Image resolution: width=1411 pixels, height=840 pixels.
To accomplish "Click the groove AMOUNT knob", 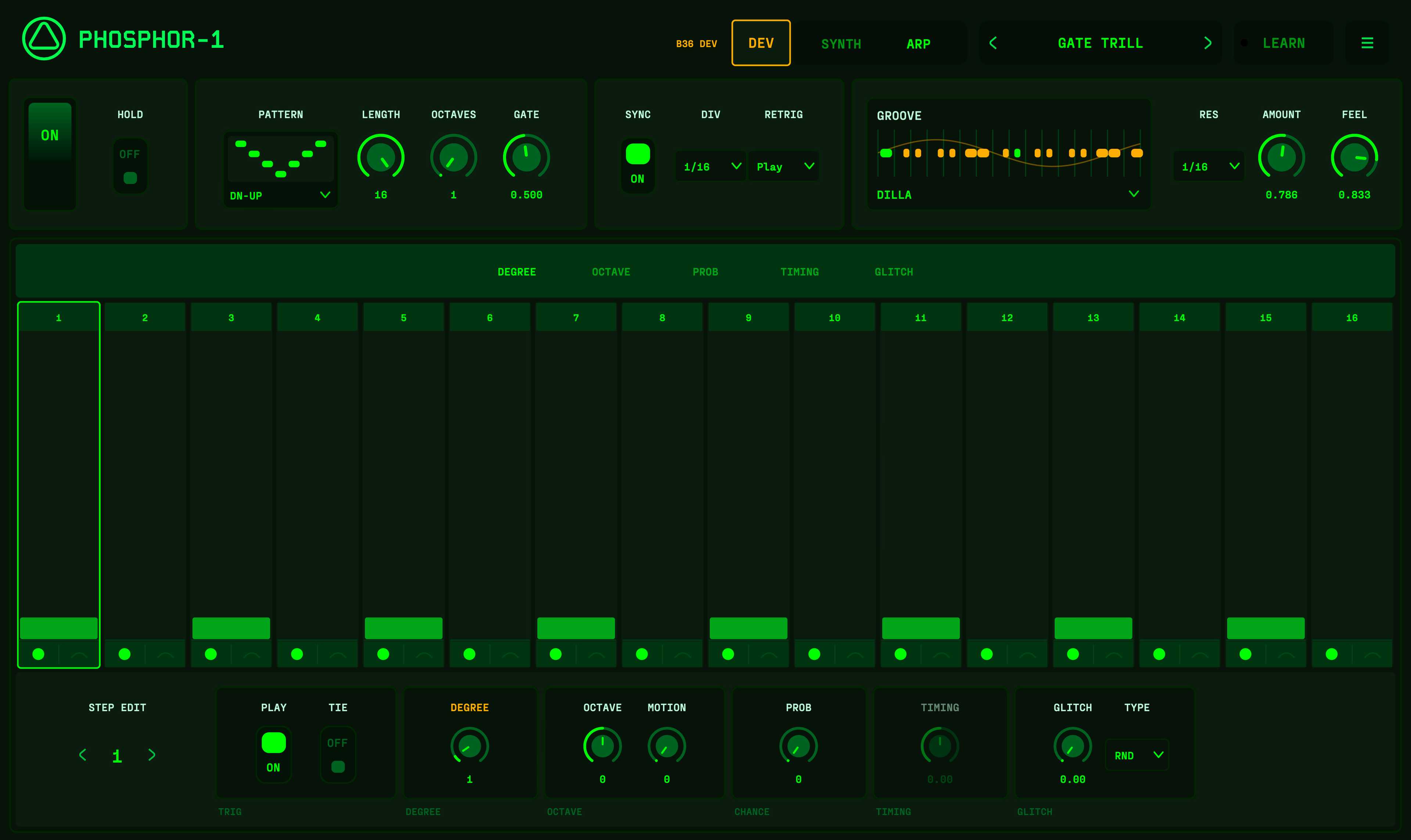I will click(x=1281, y=157).
